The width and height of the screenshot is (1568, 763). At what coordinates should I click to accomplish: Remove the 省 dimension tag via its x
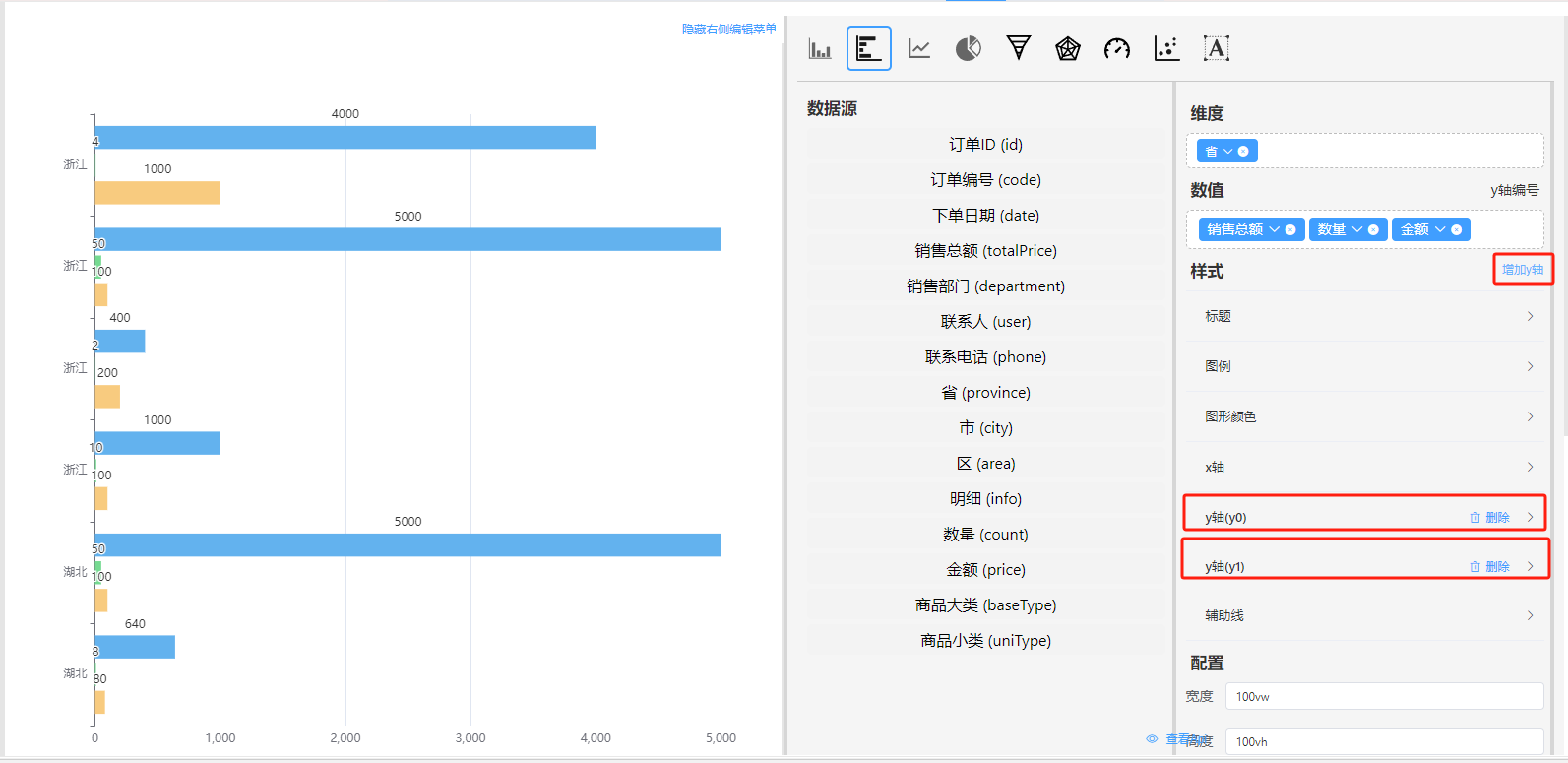[x=1243, y=152]
